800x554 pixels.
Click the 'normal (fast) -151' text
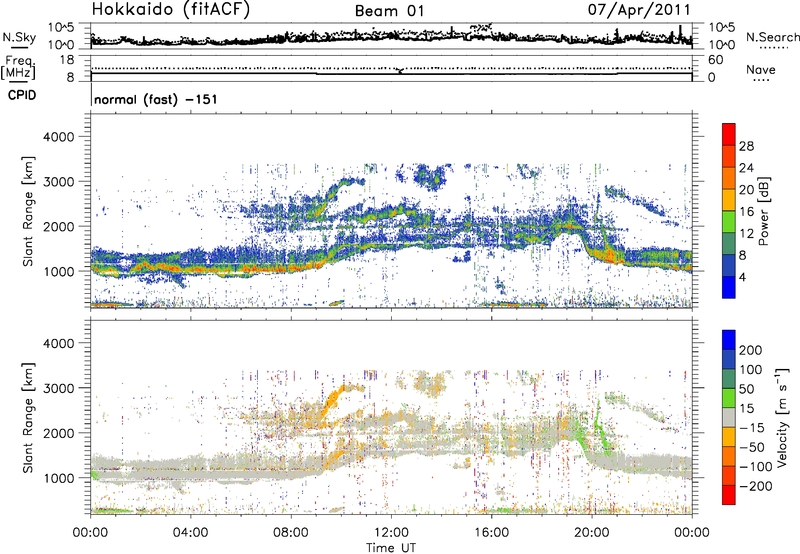pyautogui.click(x=156, y=99)
